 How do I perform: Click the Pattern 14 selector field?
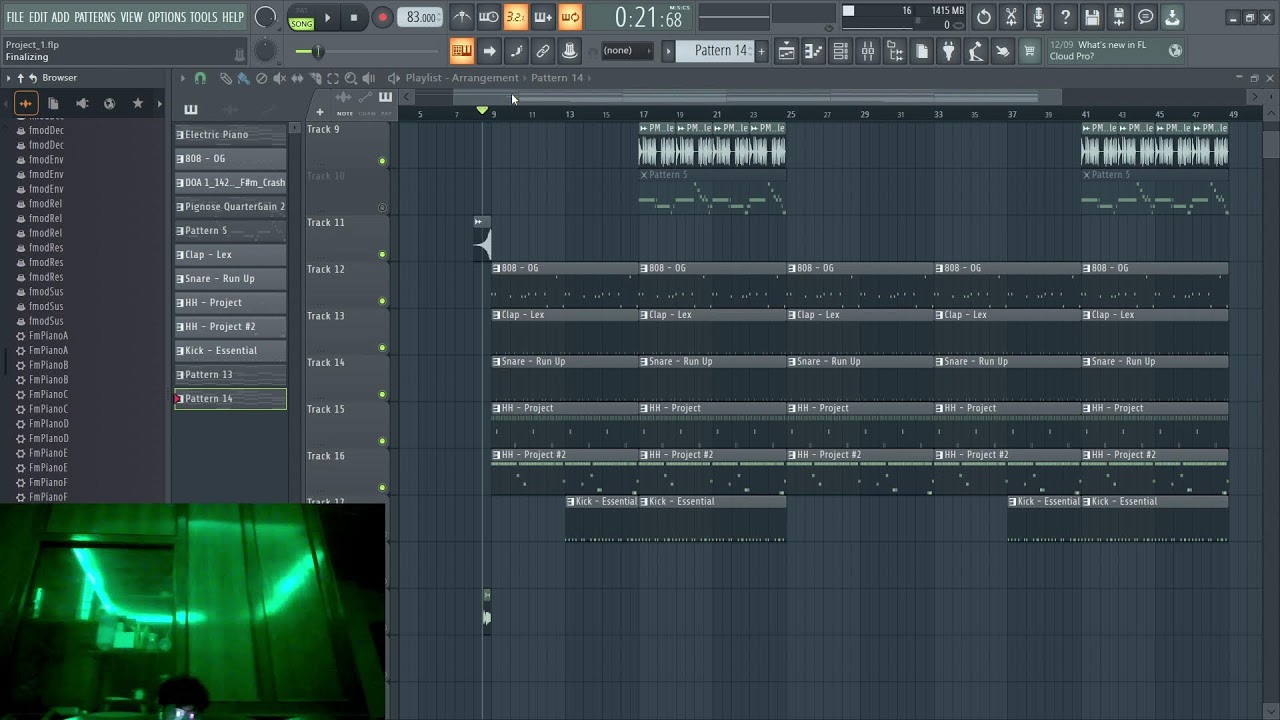715,51
